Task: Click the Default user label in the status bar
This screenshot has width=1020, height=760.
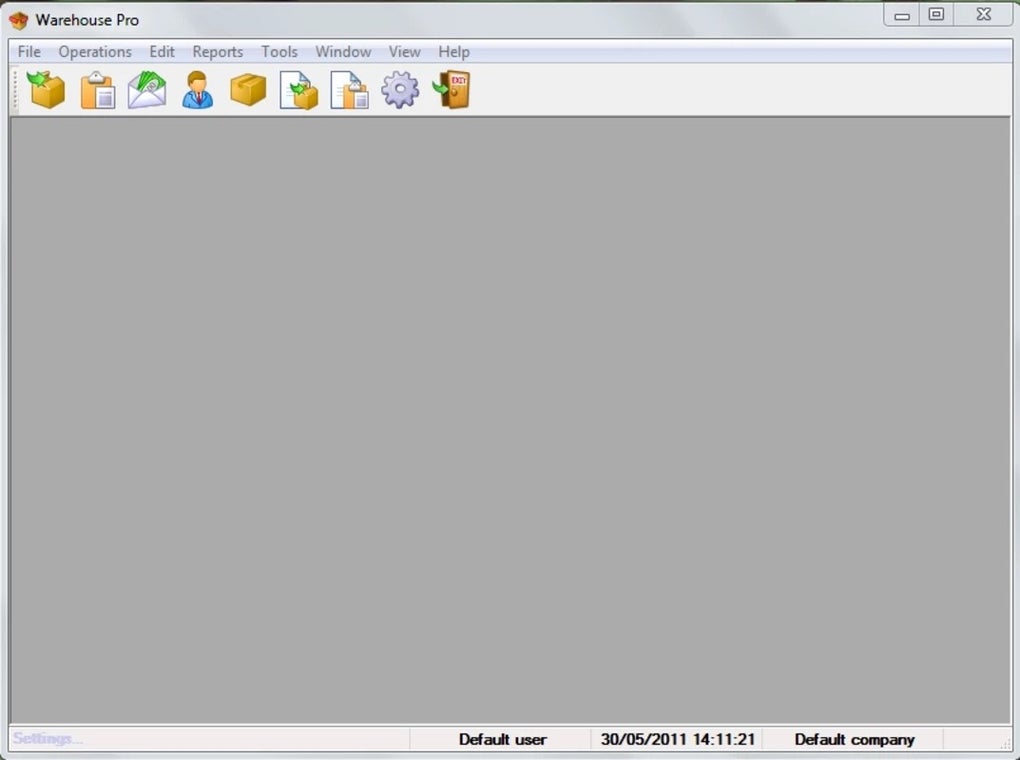Action: click(501, 739)
